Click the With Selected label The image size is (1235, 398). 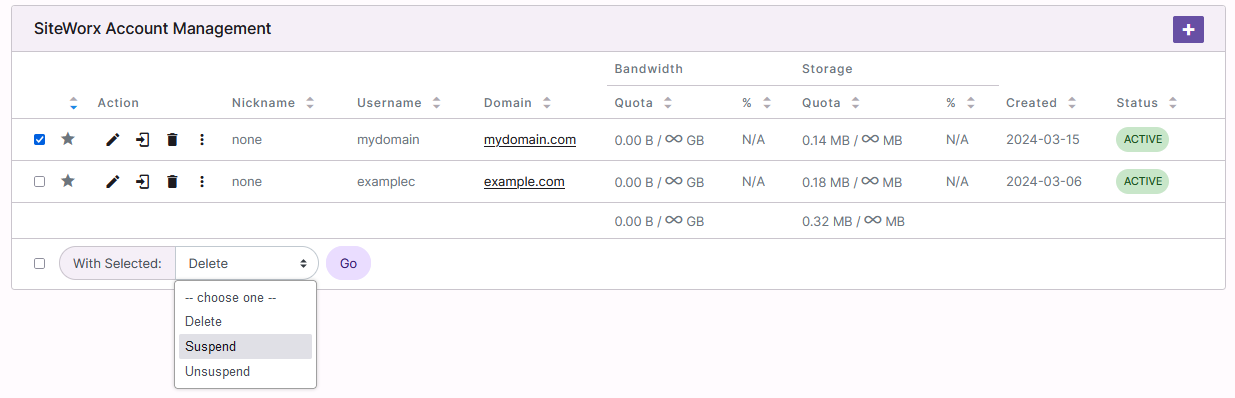pos(117,264)
